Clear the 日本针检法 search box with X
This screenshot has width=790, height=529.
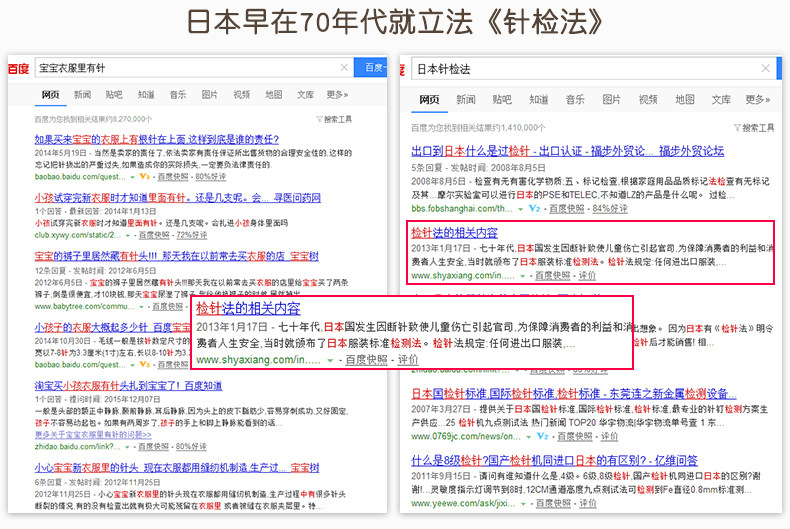pos(765,69)
